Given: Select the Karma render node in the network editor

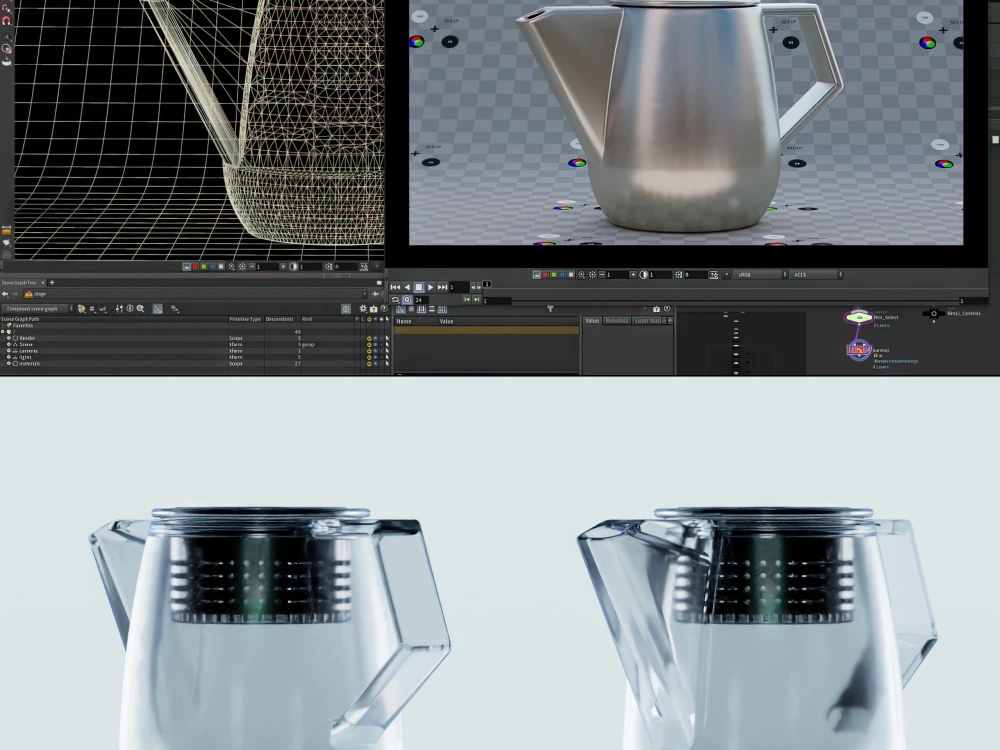Looking at the screenshot, I should coord(859,349).
